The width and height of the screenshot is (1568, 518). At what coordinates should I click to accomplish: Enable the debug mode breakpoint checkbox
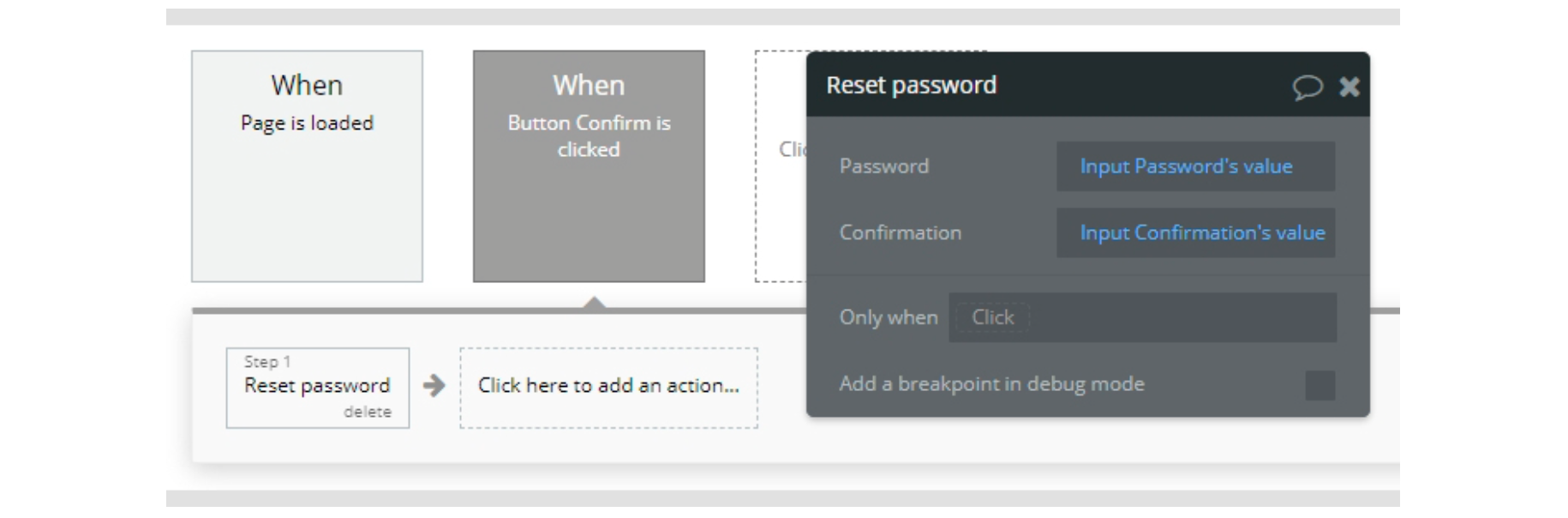coord(1320,385)
